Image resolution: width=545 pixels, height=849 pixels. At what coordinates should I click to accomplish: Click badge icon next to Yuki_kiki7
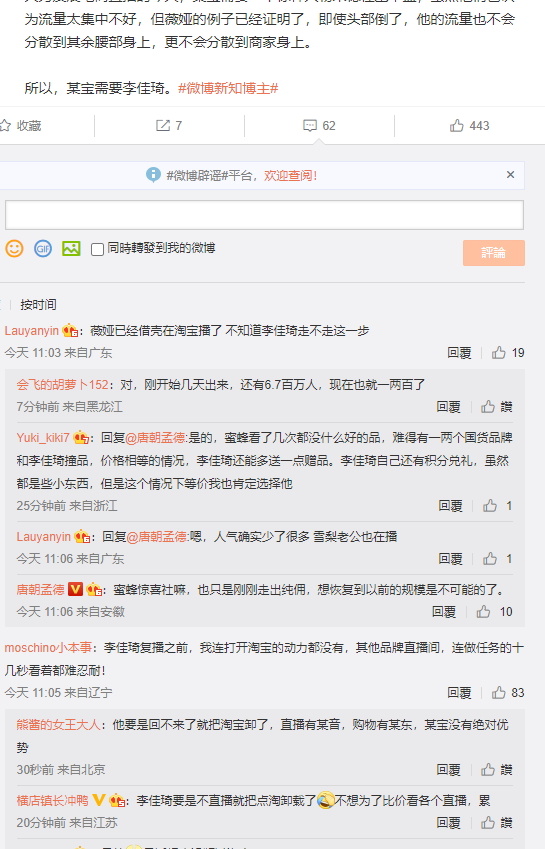(81, 437)
